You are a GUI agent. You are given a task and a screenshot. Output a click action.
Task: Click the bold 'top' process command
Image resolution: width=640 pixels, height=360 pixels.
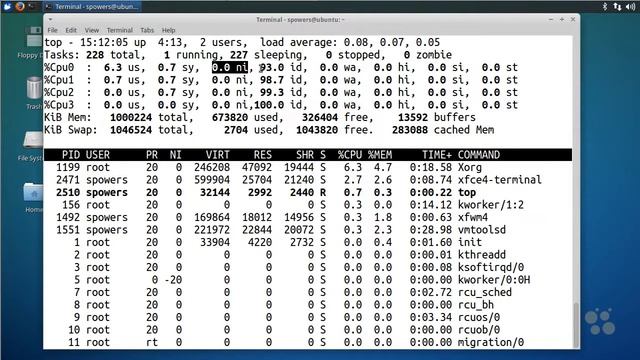467,193
